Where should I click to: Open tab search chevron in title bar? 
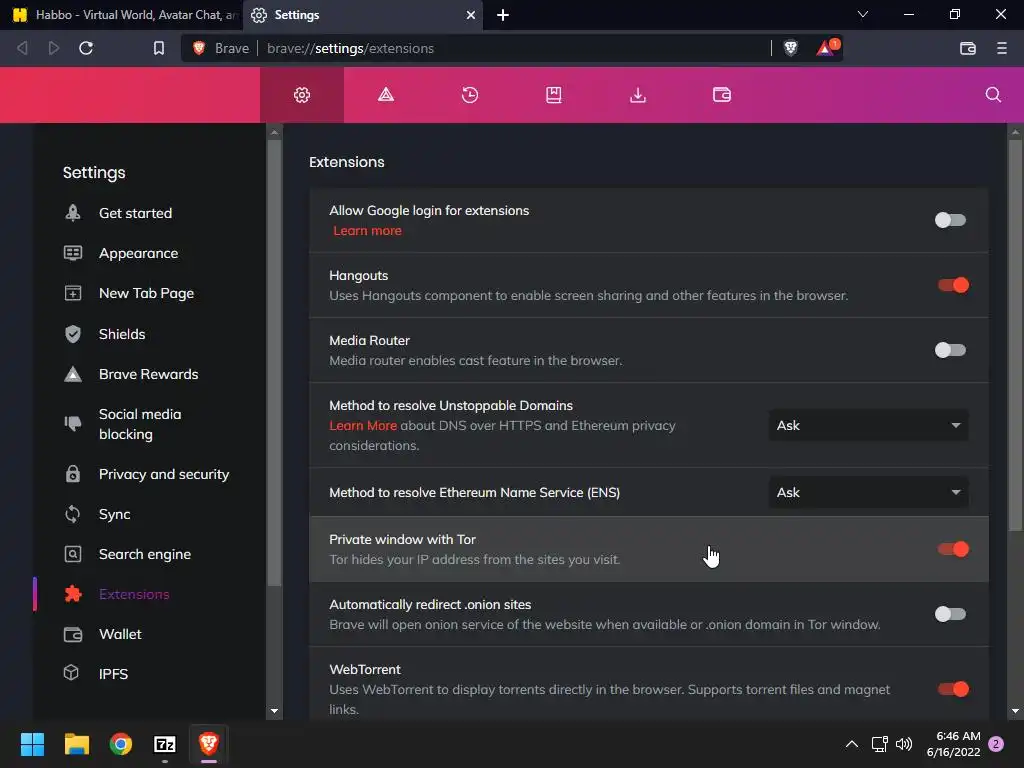863,14
